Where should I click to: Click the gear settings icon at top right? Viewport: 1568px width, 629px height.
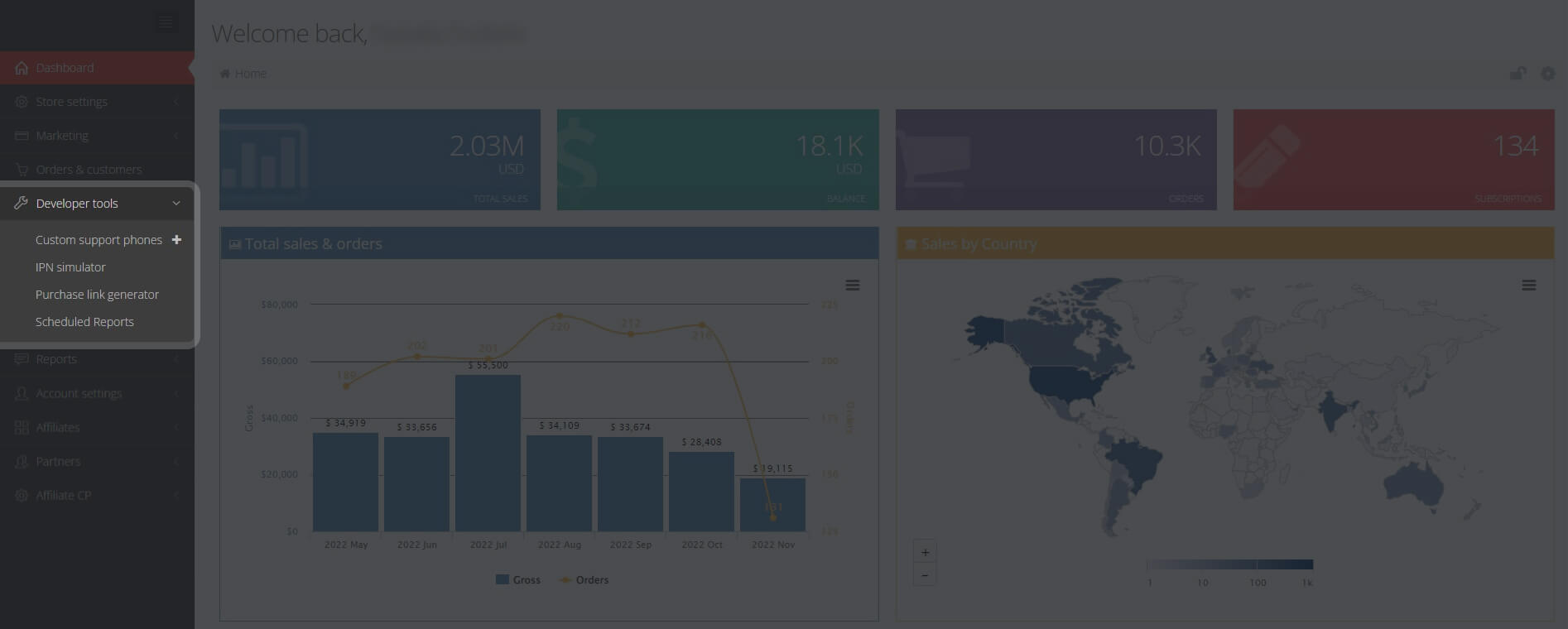[x=1547, y=74]
